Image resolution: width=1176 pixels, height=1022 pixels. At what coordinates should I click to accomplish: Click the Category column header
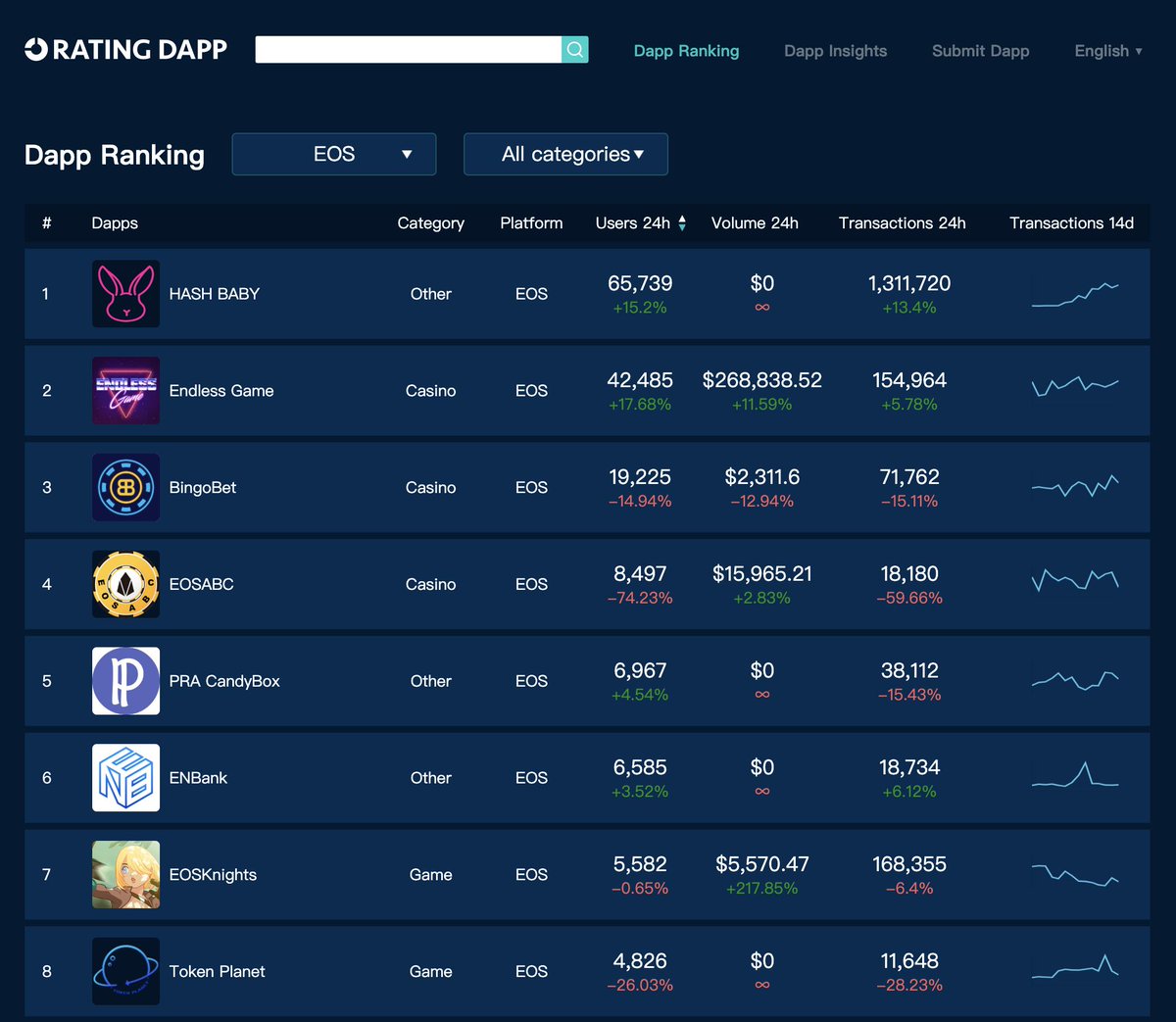(430, 223)
